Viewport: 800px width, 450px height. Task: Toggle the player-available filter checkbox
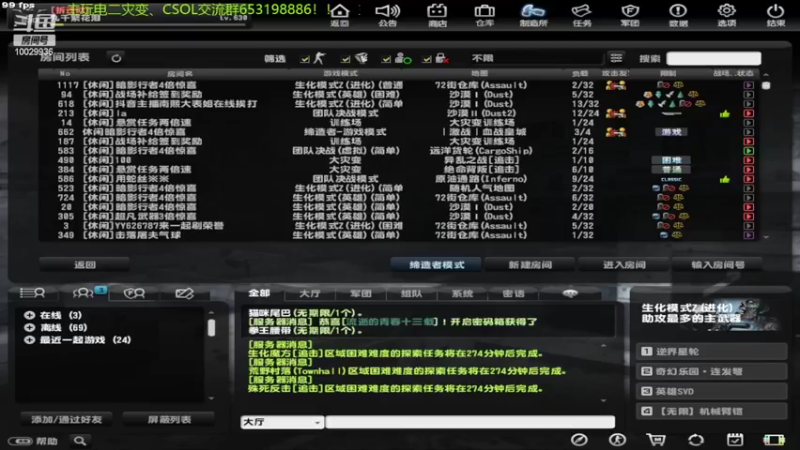pos(386,59)
